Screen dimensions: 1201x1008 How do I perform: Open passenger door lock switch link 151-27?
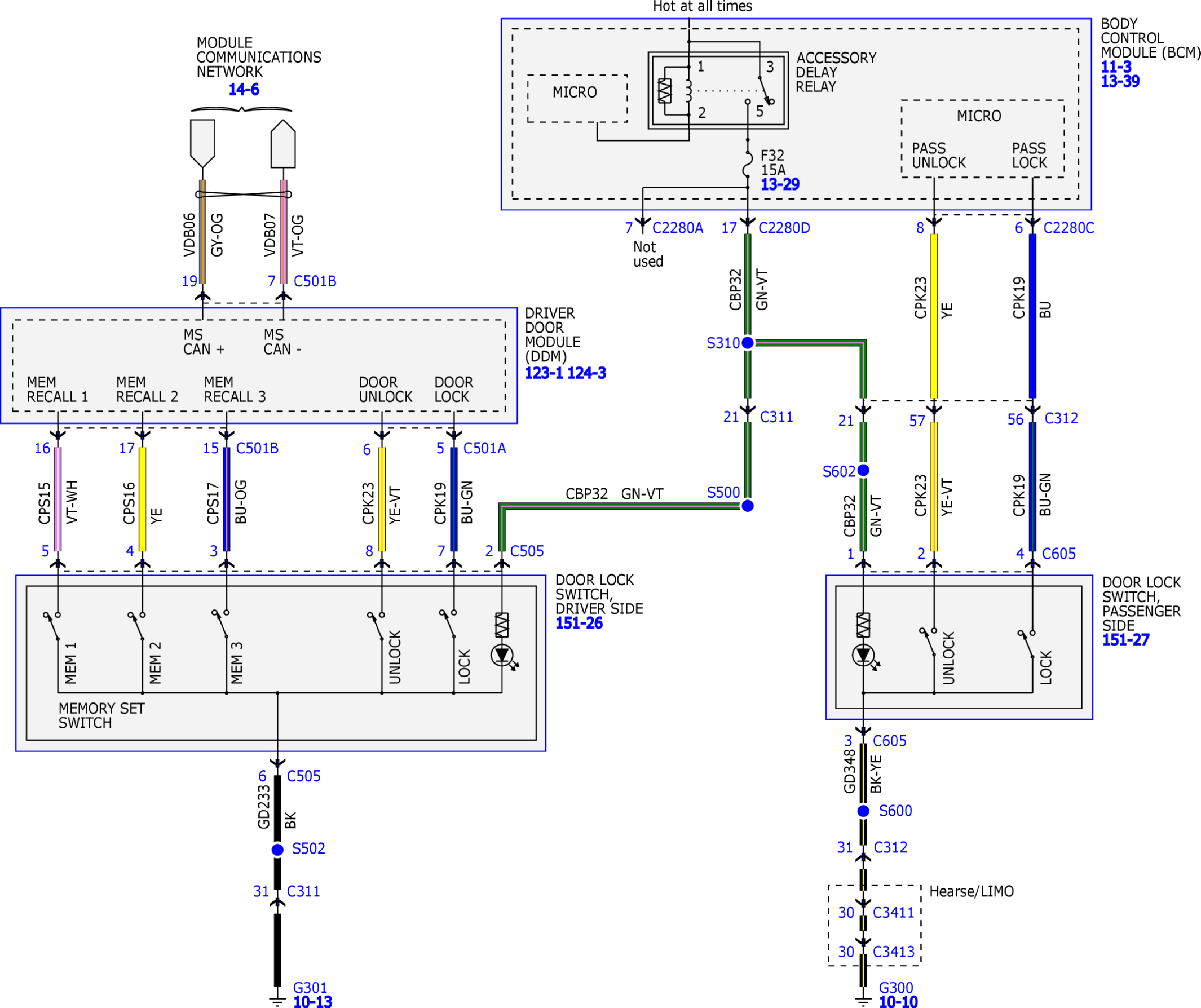coord(1125,640)
